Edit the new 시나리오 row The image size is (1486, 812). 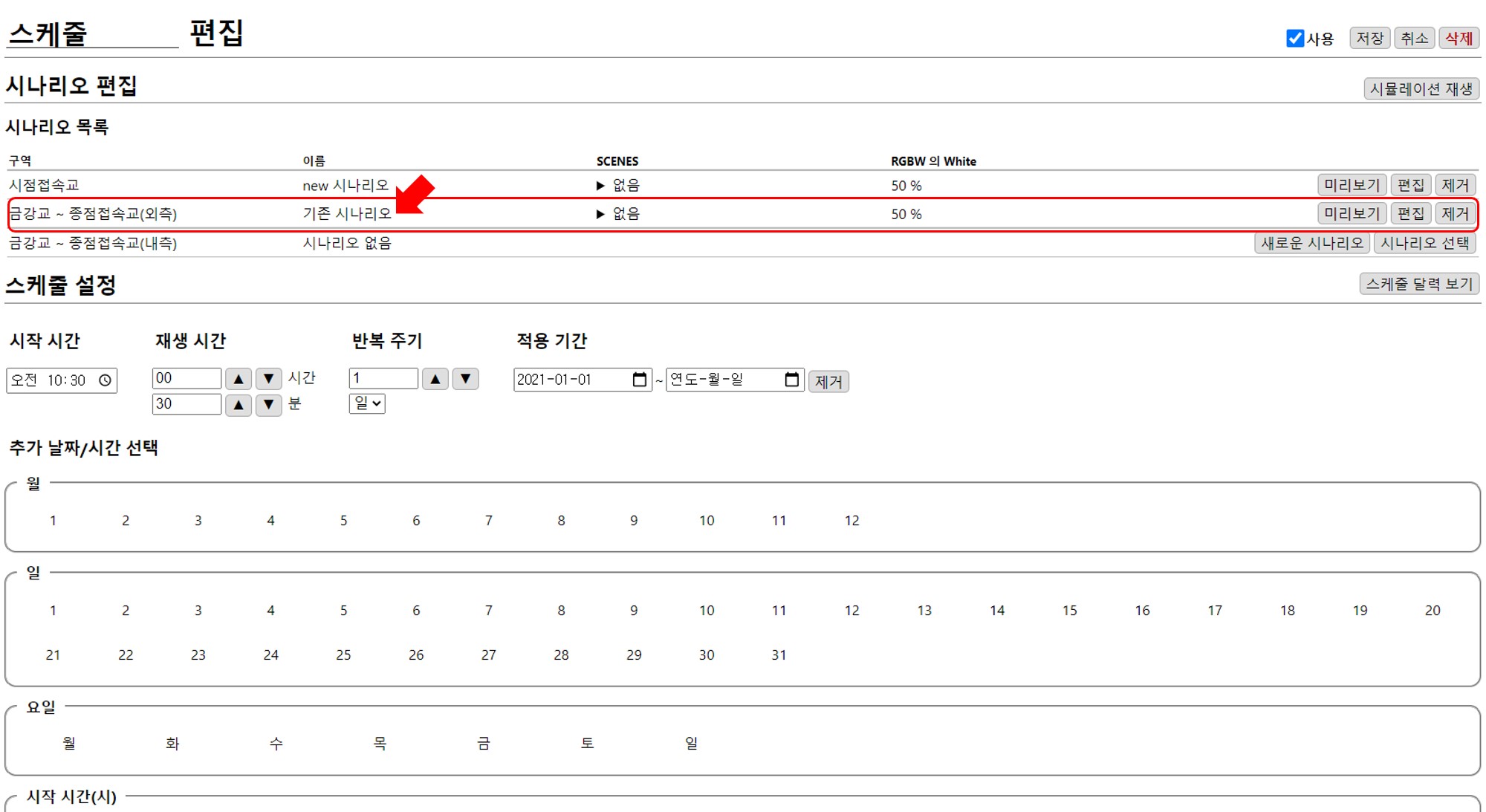(x=1410, y=185)
